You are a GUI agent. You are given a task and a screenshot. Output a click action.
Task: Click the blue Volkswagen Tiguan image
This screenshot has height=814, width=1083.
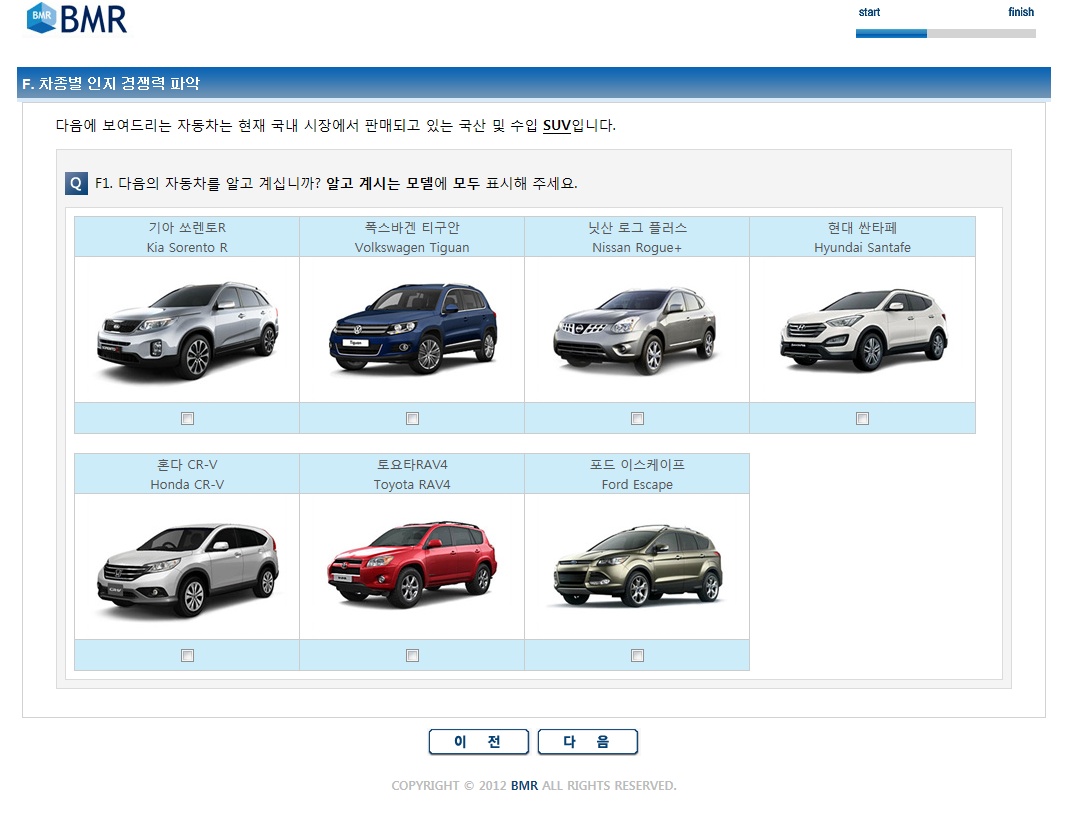point(412,330)
